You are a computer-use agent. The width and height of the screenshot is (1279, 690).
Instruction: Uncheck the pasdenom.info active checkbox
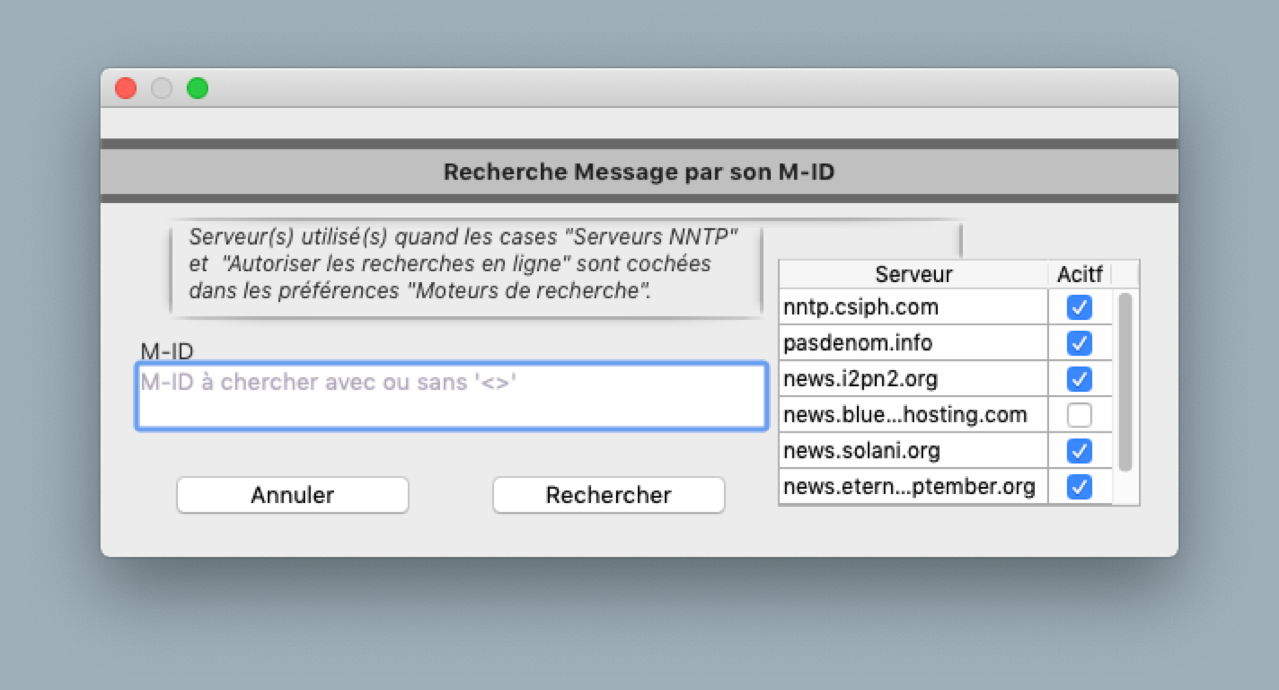coord(1079,343)
